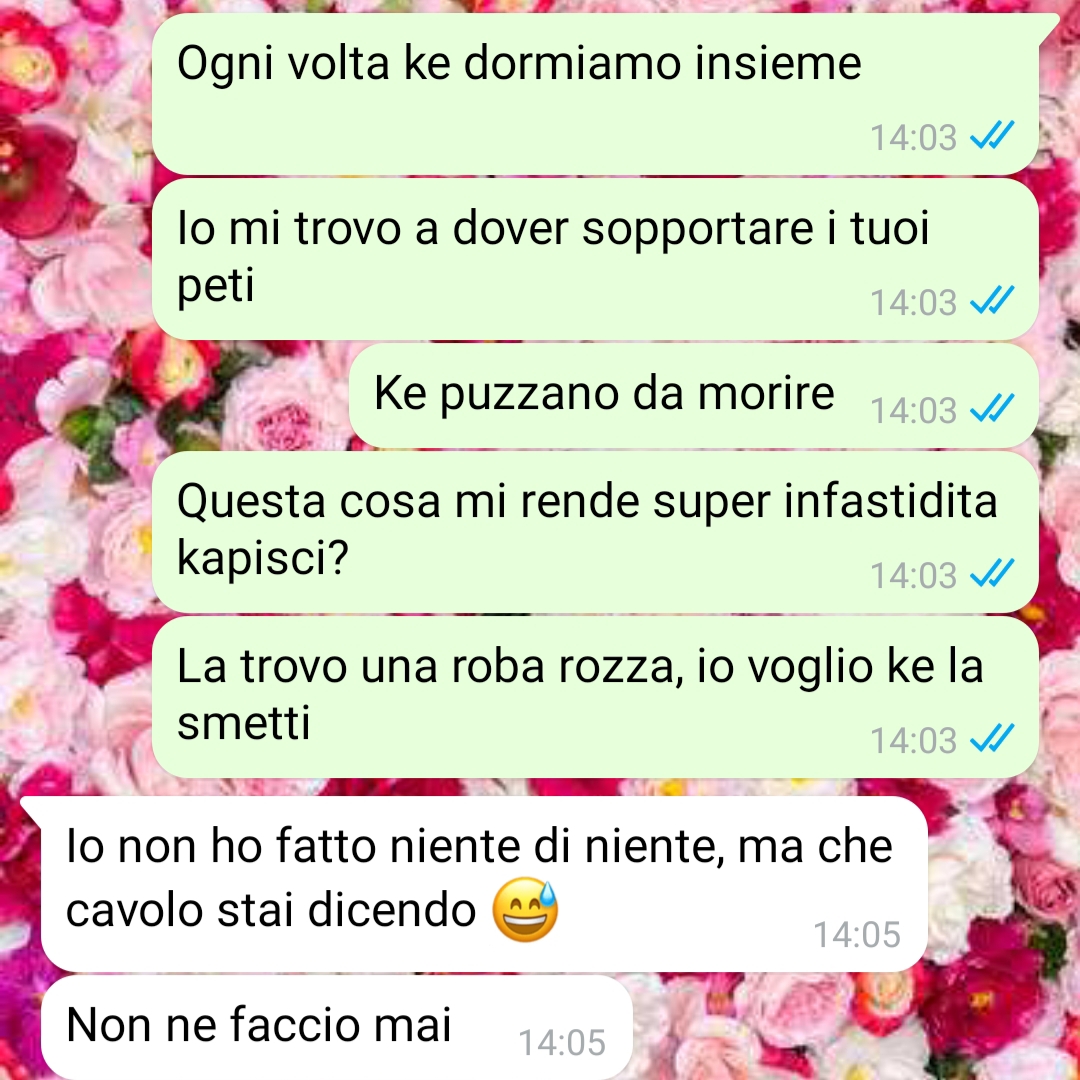This screenshot has height=1080, width=1080.
Task: Select the 'Non ne faccio mai' message
Action: point(337,1027)
